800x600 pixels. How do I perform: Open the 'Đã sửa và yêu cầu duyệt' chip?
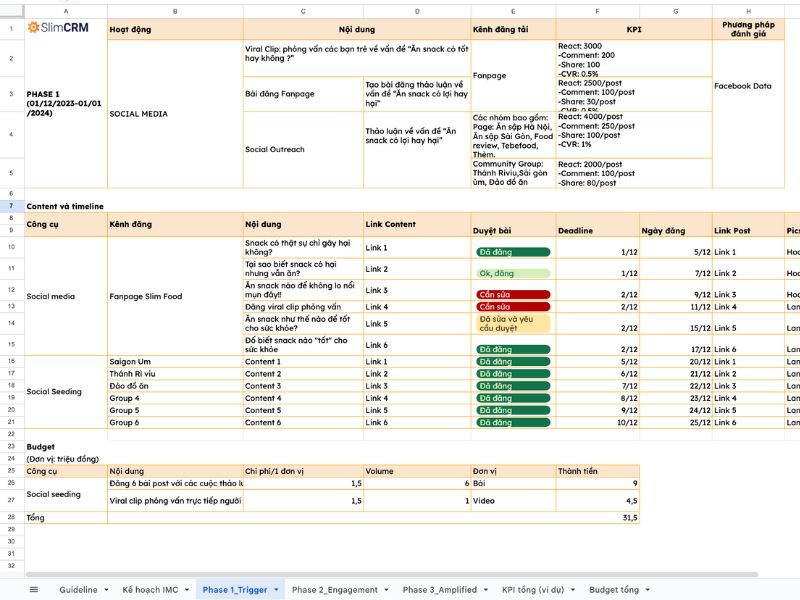(513, 324)
